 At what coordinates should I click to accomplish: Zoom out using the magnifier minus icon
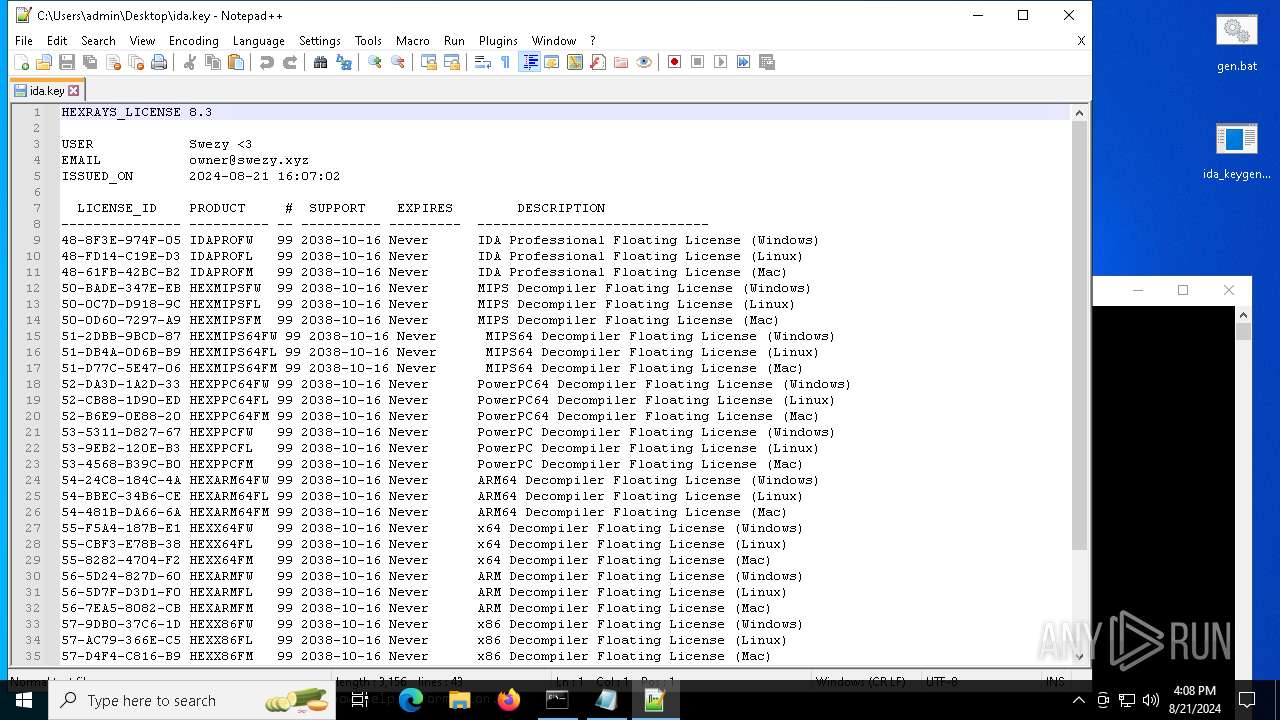point(398,62)
